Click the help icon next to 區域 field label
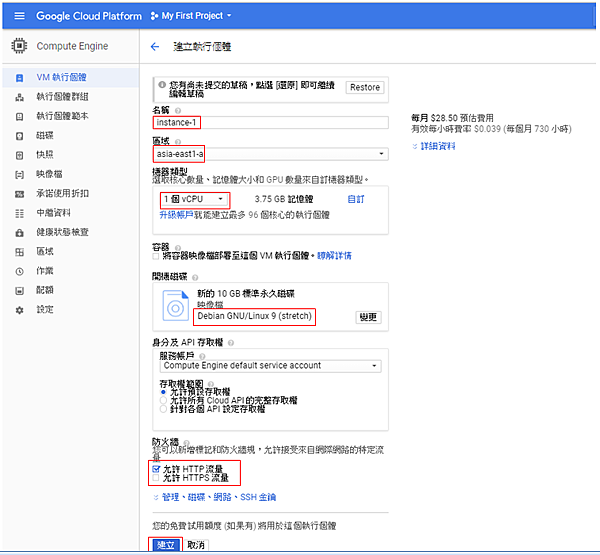600x555 pixels. click(x=178, y=142)
